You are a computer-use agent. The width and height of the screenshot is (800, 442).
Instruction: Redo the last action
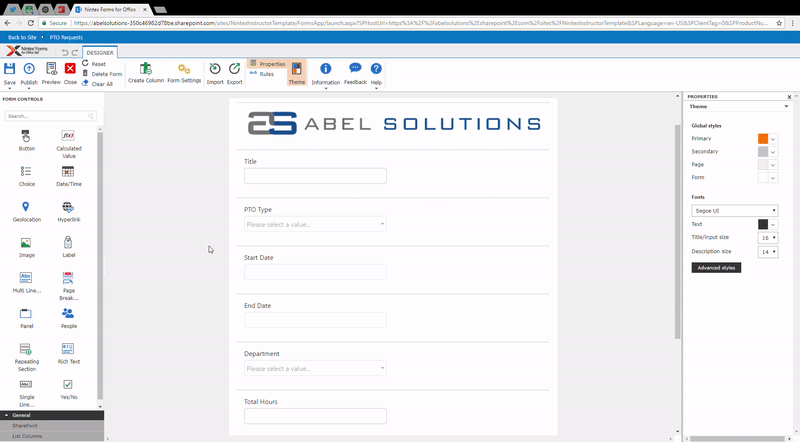(75, 53)
